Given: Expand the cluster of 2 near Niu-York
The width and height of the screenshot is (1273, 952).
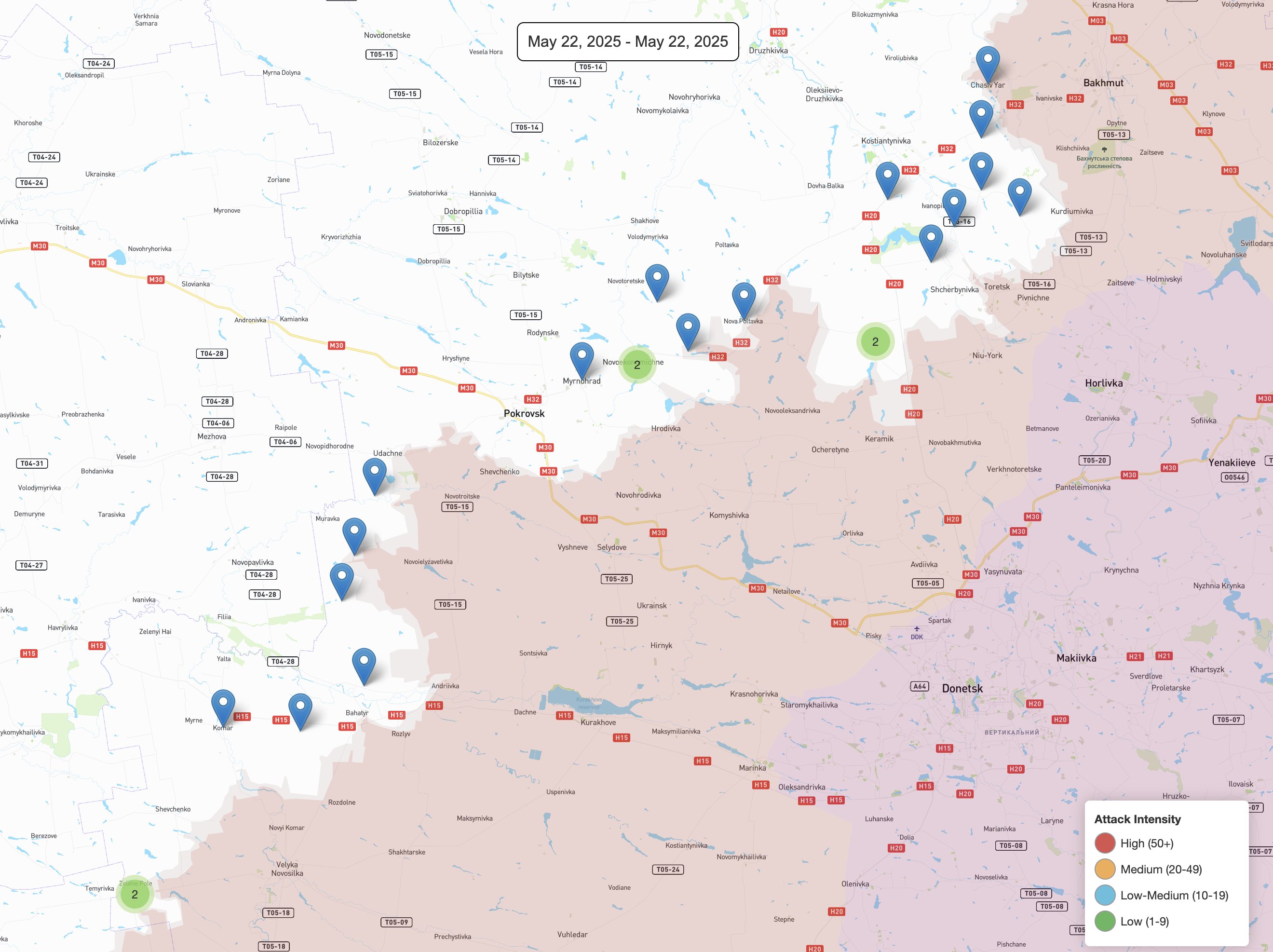Looking at the screenshot, I should pos(875,341).
